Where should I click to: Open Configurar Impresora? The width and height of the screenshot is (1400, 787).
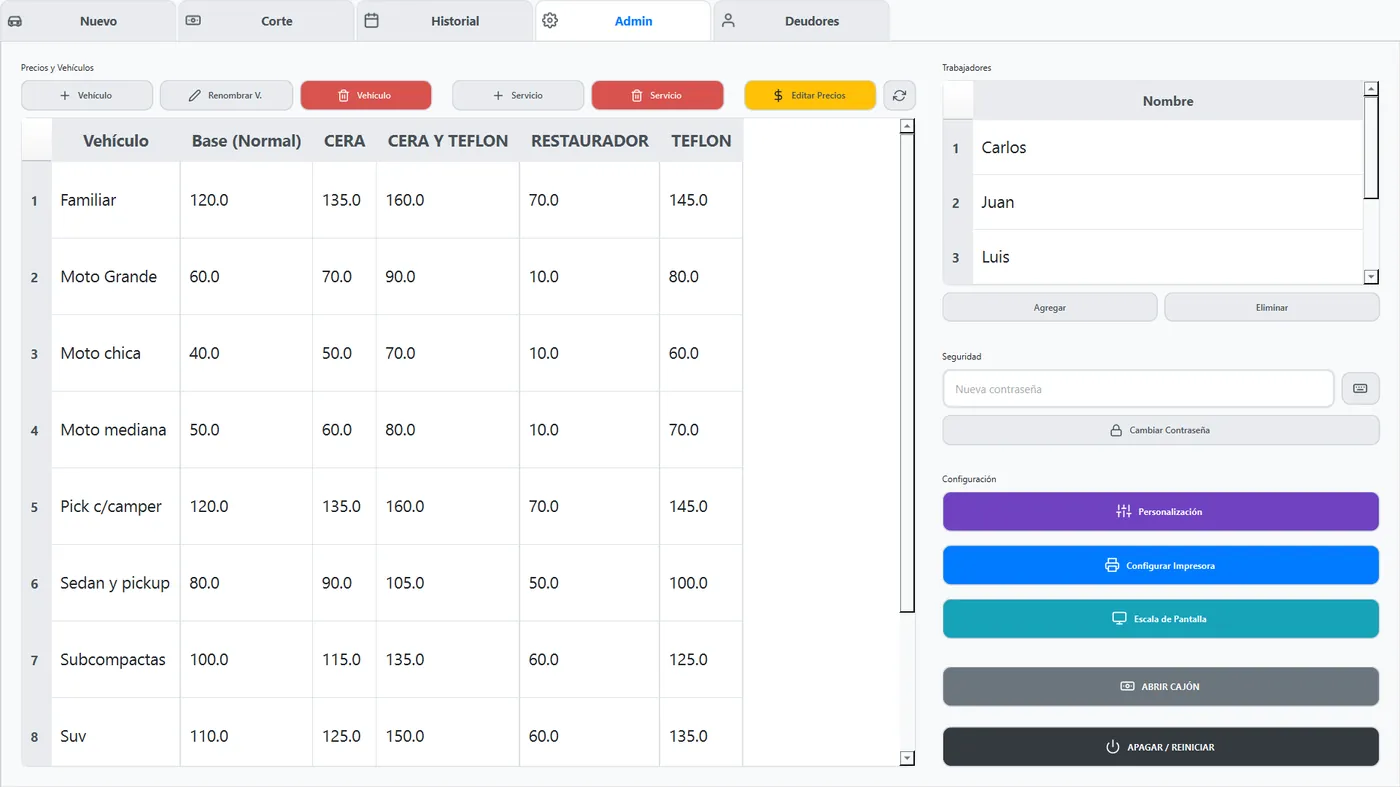(1161, 565)
